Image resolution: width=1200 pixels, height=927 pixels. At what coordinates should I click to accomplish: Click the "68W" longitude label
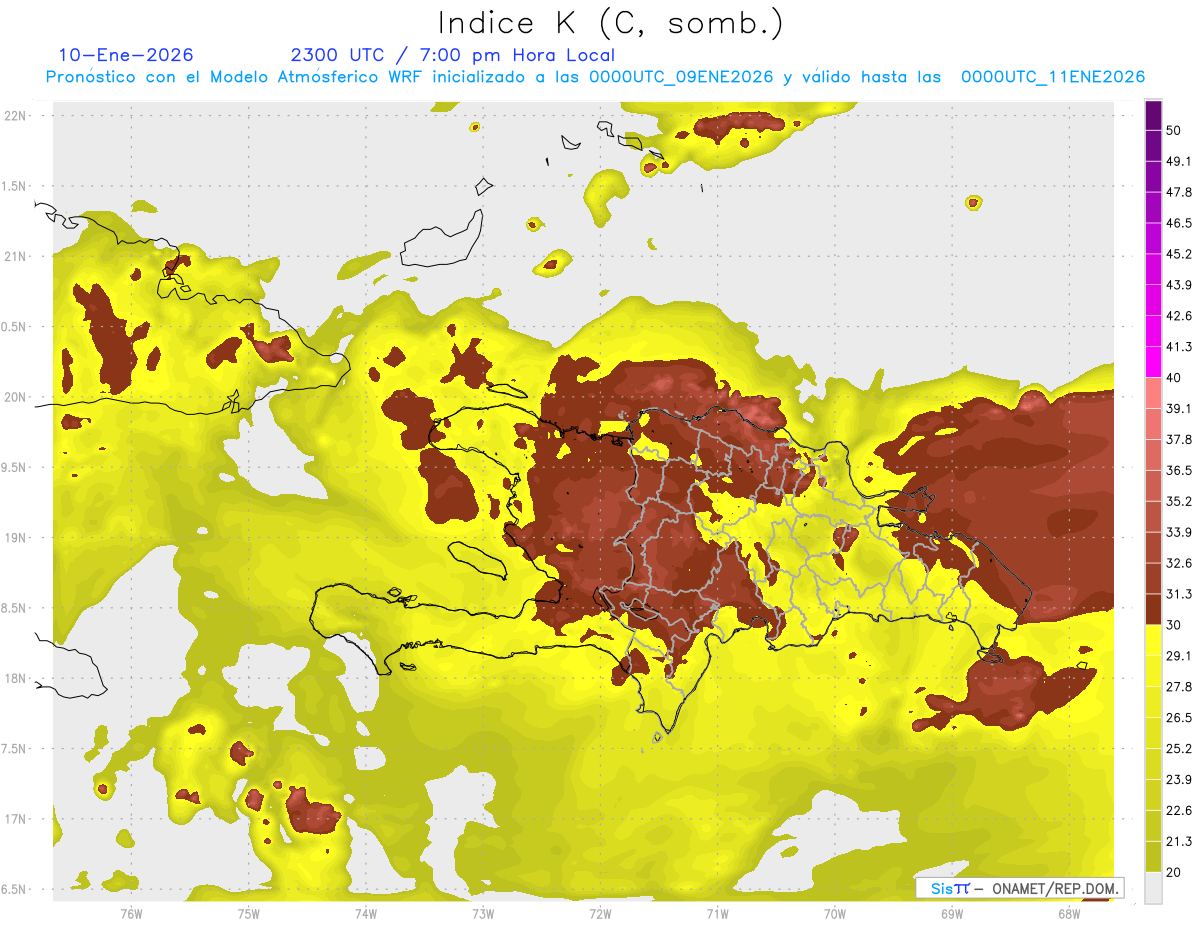pyautogui.click(x=1069, y=914)
